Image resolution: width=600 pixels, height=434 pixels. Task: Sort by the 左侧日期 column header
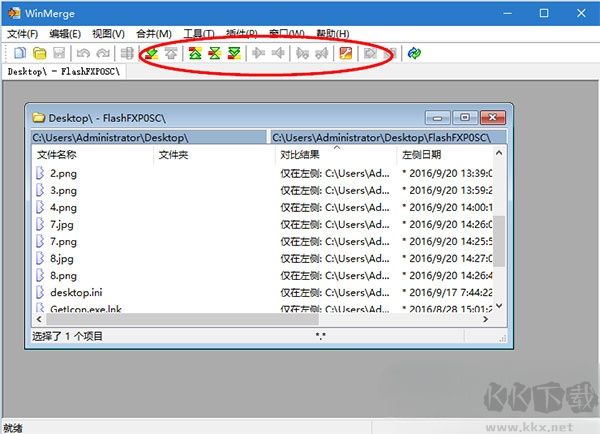(445, 155)
